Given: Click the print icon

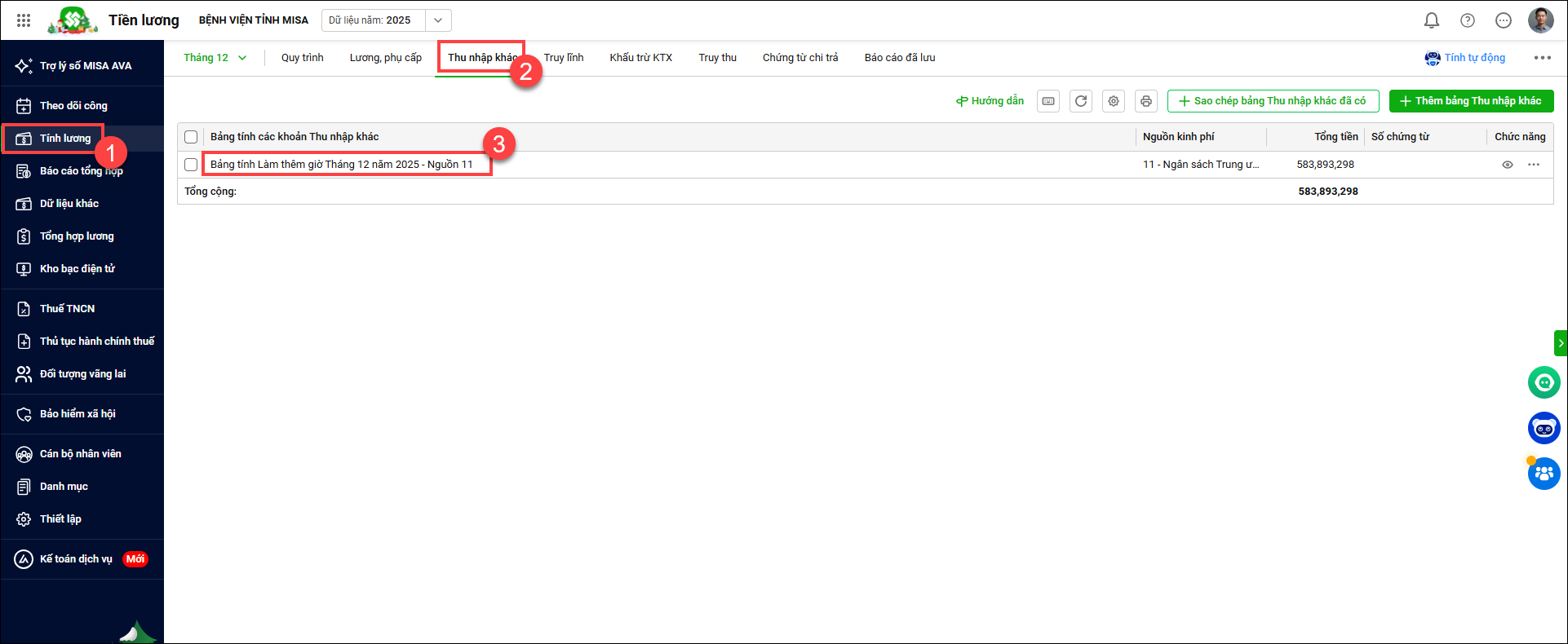Looking at the screenshot, I should (1145, 101).
